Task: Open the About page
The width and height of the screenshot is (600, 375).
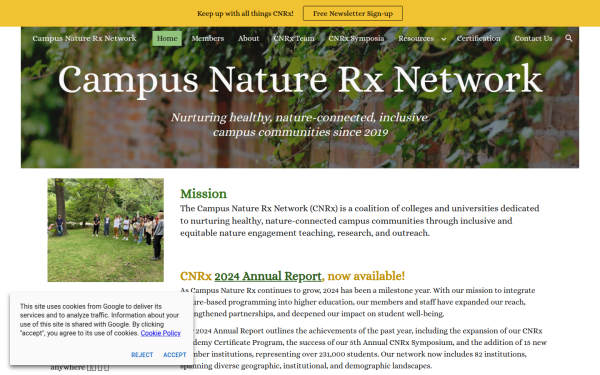Action: click(248, 38)
